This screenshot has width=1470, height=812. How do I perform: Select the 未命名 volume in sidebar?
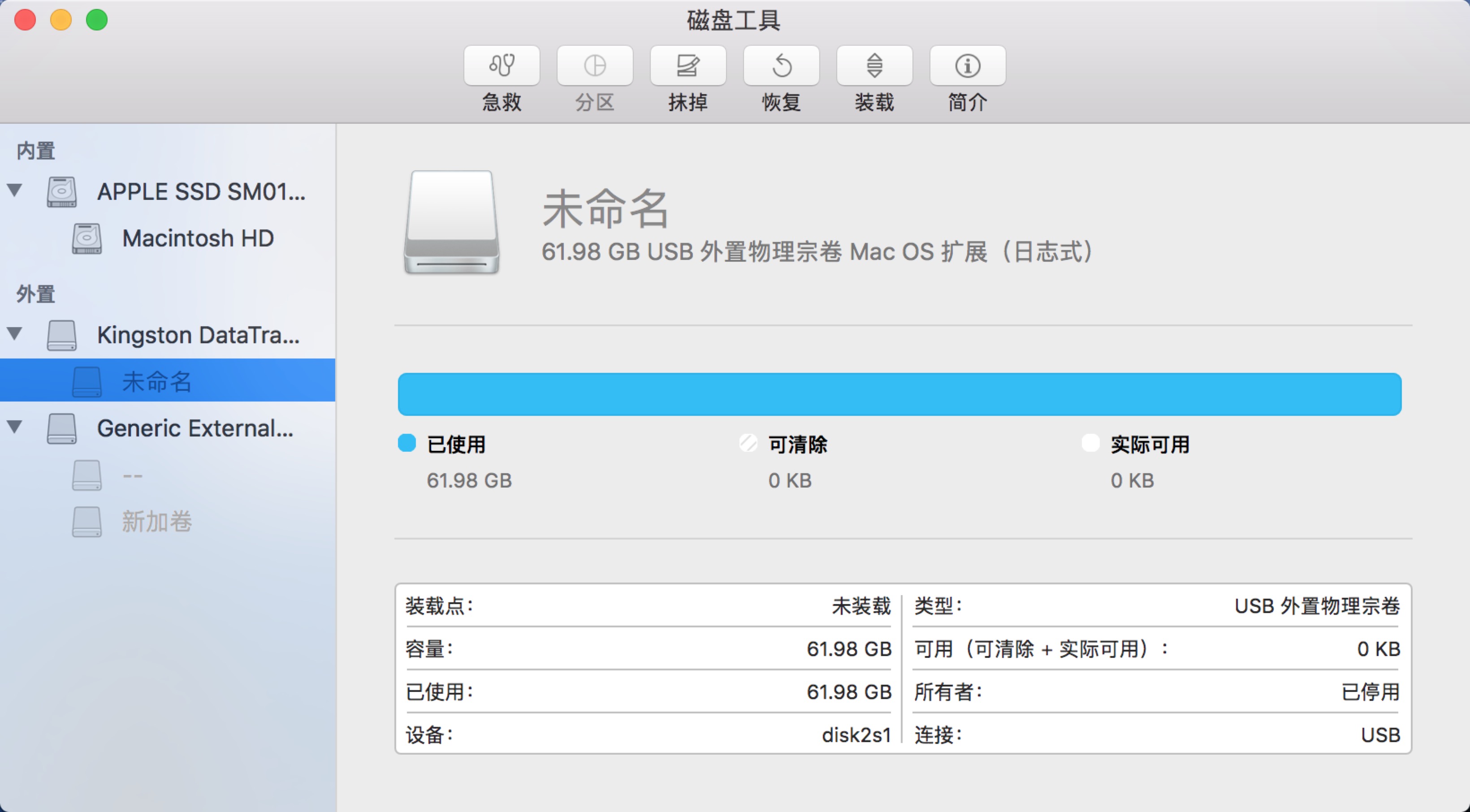click(157, 380)
